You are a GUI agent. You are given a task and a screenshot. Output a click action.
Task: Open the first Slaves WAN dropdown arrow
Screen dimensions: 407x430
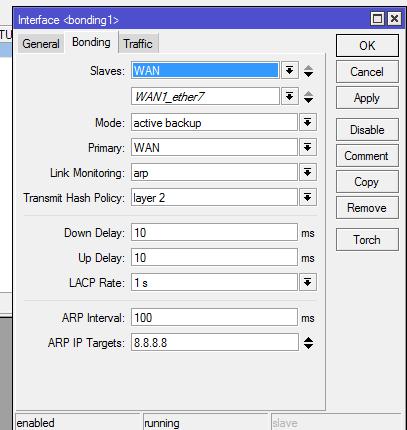(x=289, y=70)
